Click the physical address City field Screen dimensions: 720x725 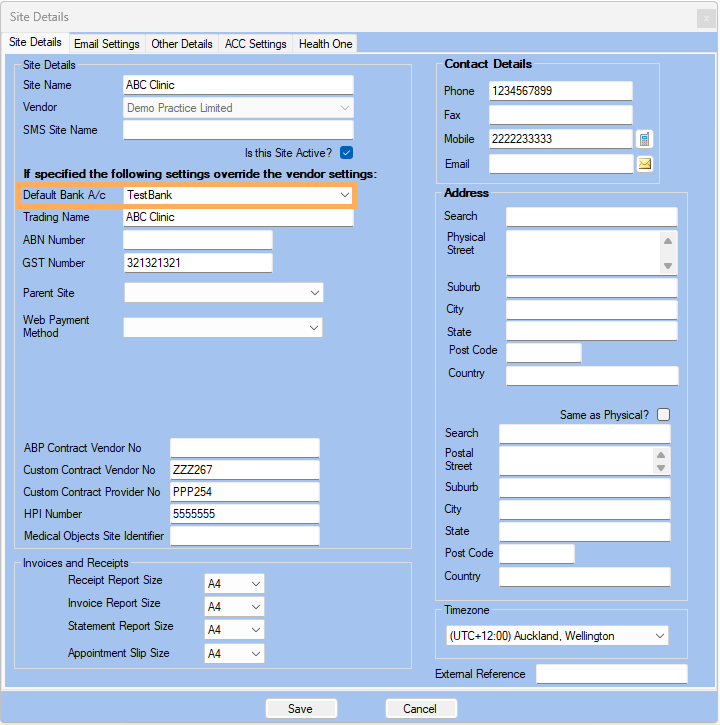[592, 309]
